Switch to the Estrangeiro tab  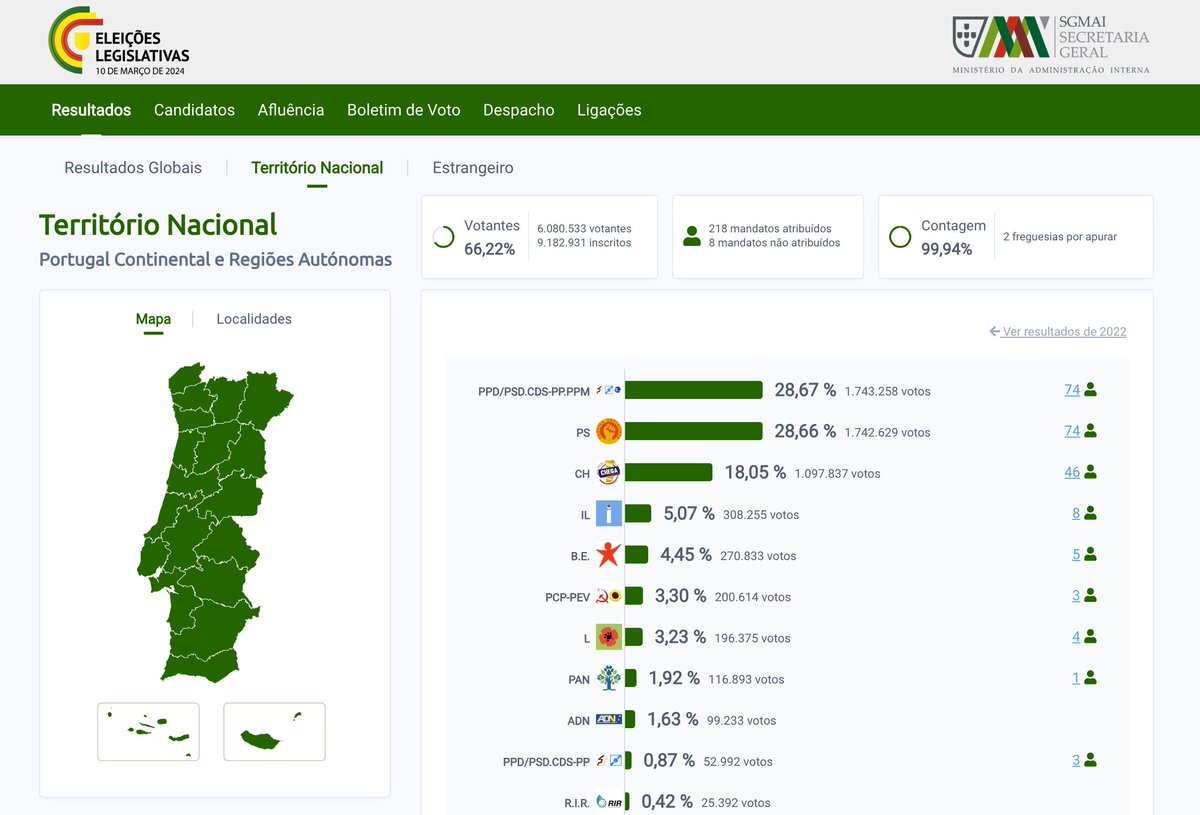pos(473,168)
